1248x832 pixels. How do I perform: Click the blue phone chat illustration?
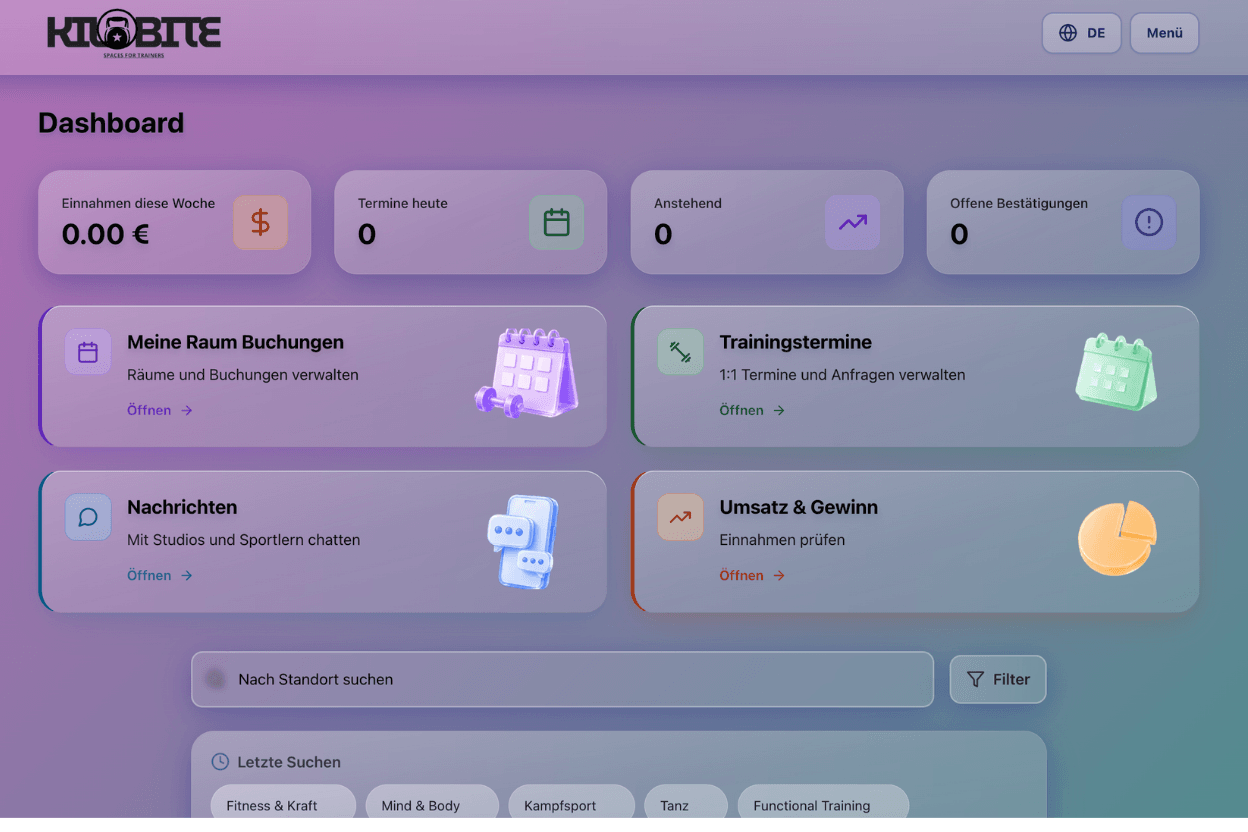524,541
